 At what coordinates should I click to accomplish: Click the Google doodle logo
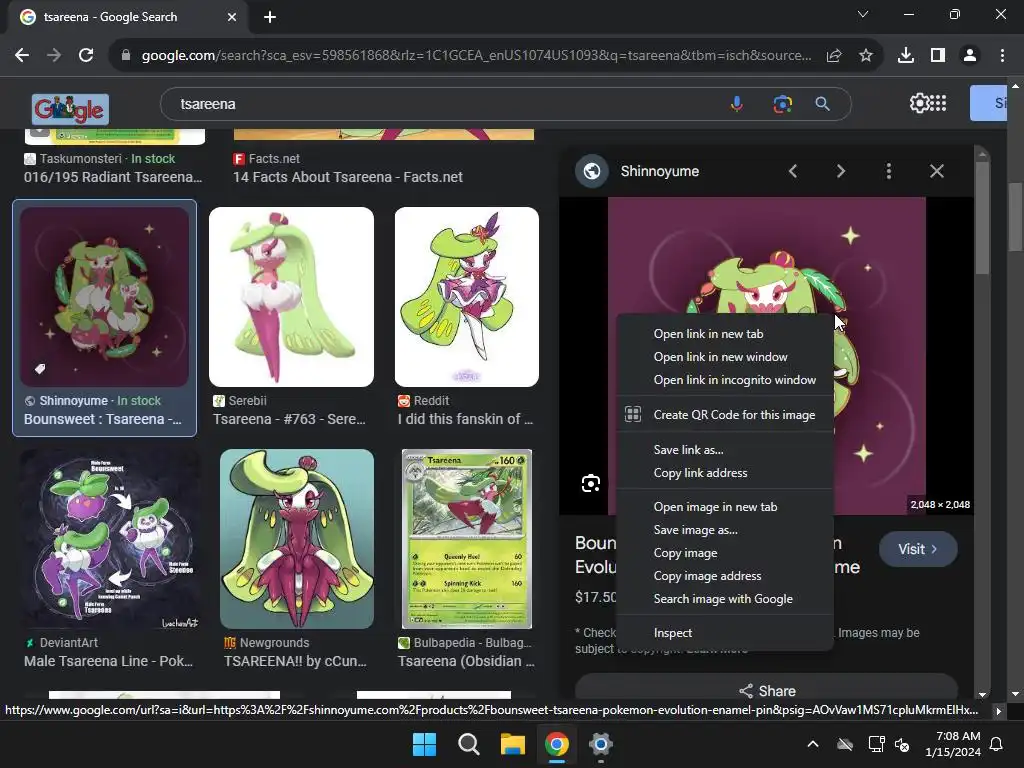(x=71, y=109)
